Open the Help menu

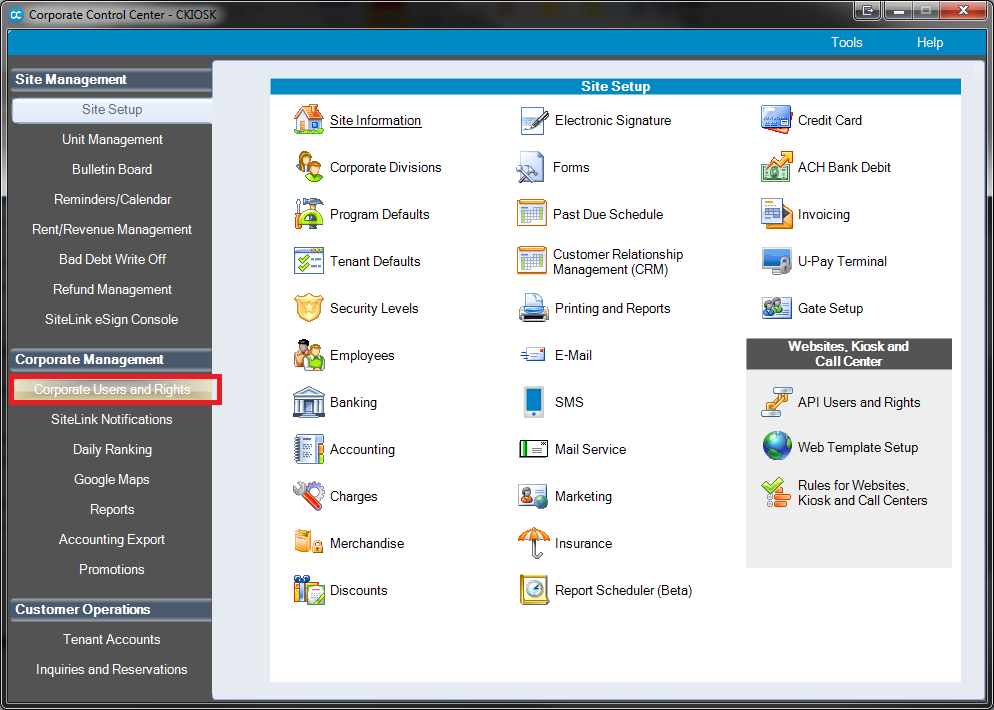(930, 42)
